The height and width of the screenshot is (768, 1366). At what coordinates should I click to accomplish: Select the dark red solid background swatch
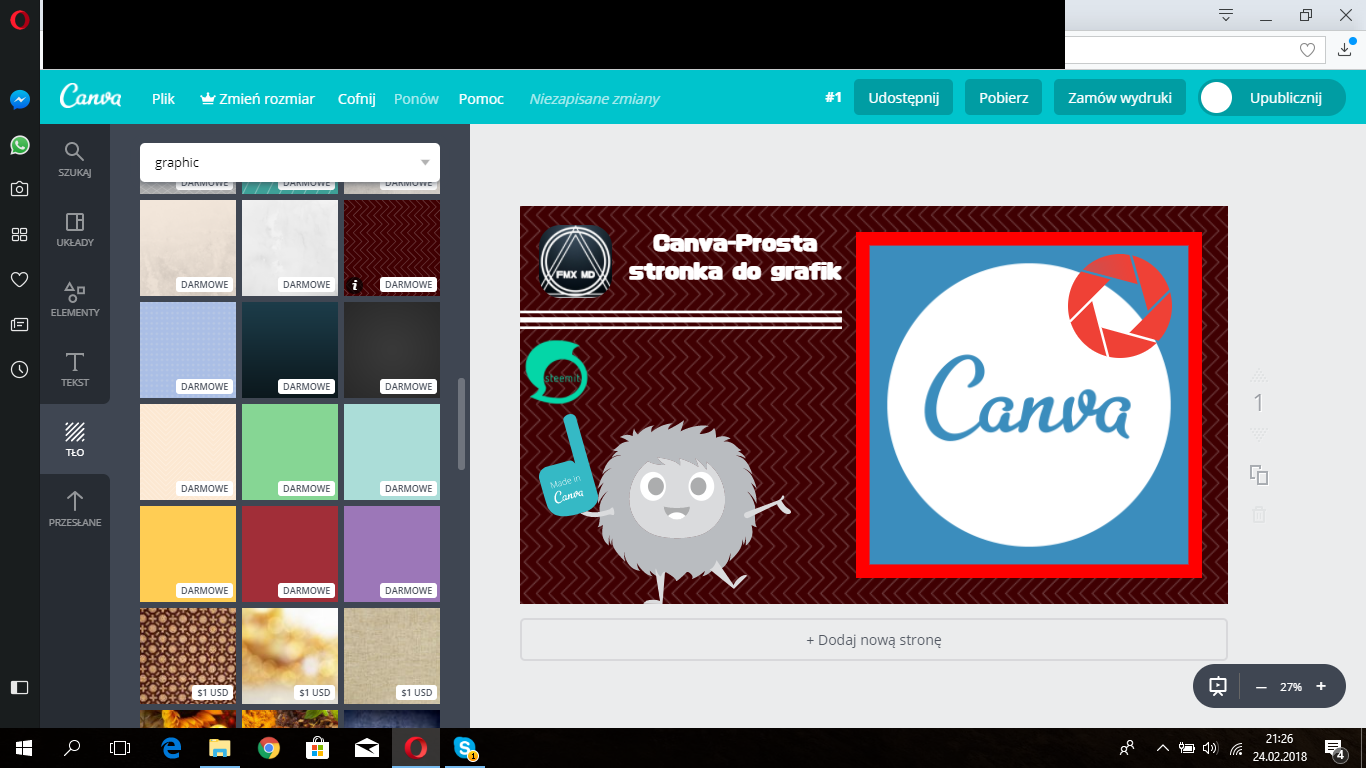pyautogui.click(x=290, y=554)
